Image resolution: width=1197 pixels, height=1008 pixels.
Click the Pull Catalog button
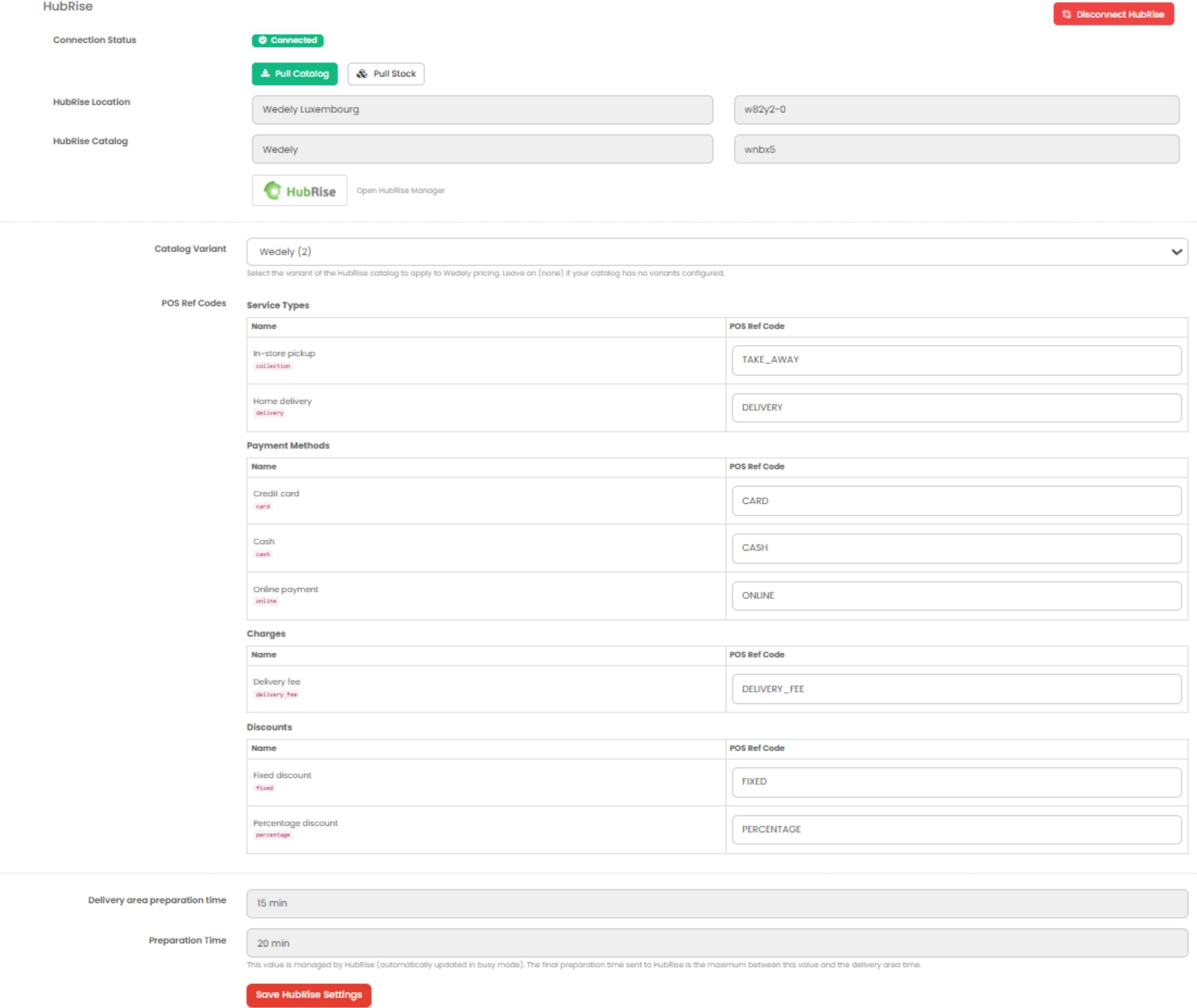pos(294,74)
